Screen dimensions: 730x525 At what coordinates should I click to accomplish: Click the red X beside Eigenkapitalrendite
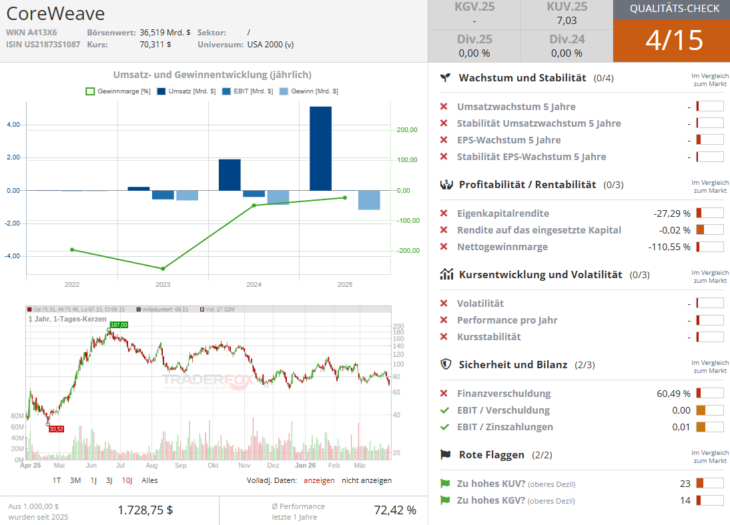click(444, 213)
